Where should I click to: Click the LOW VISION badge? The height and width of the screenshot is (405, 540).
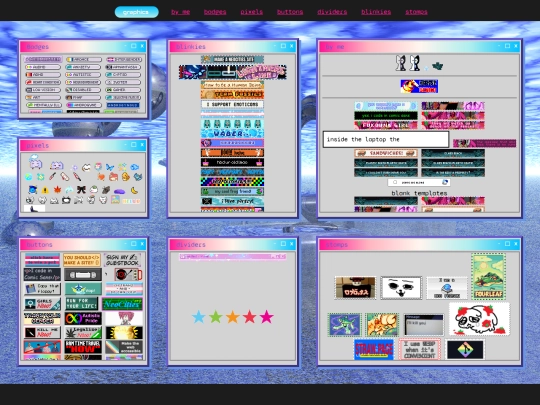(x=43, y=90)
